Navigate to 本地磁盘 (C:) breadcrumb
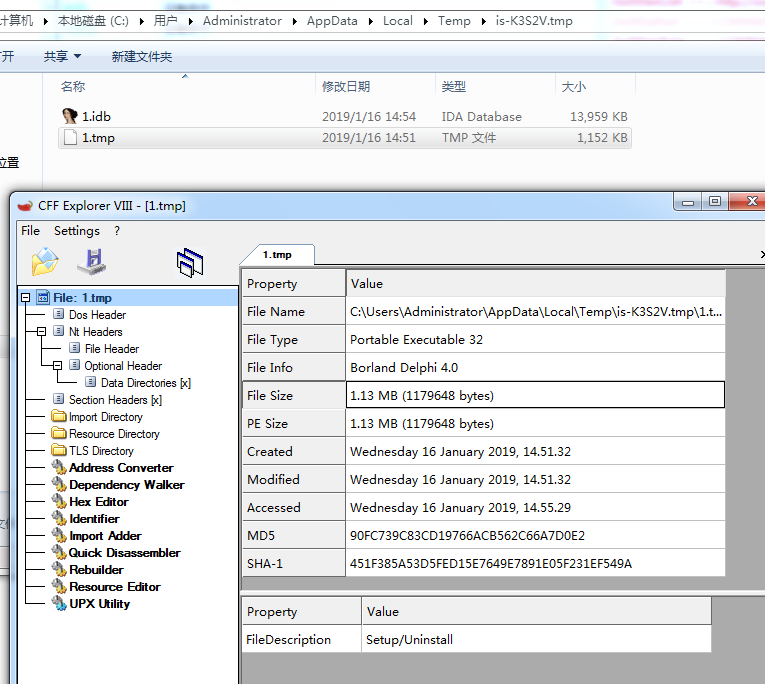The image size is (765, 684). coord(93,21)
